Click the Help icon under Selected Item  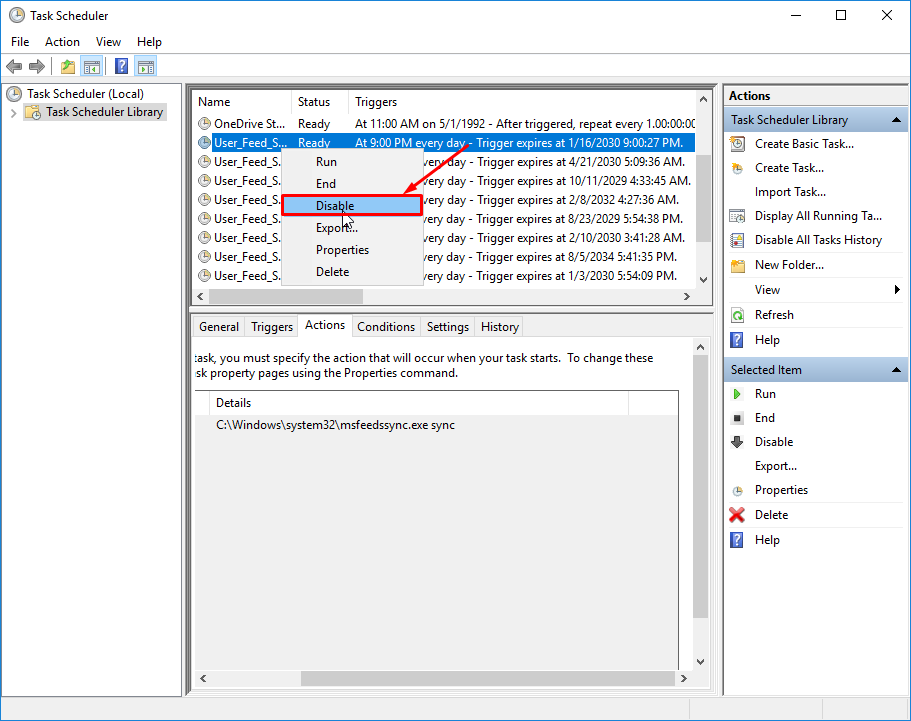737,540
